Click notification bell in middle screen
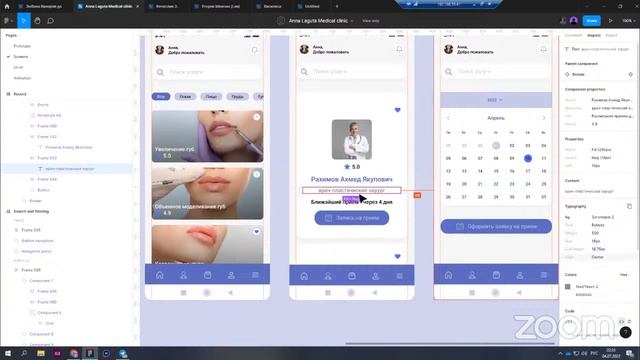640x360 pixels. pyautogui.click(x=399, y=49)
